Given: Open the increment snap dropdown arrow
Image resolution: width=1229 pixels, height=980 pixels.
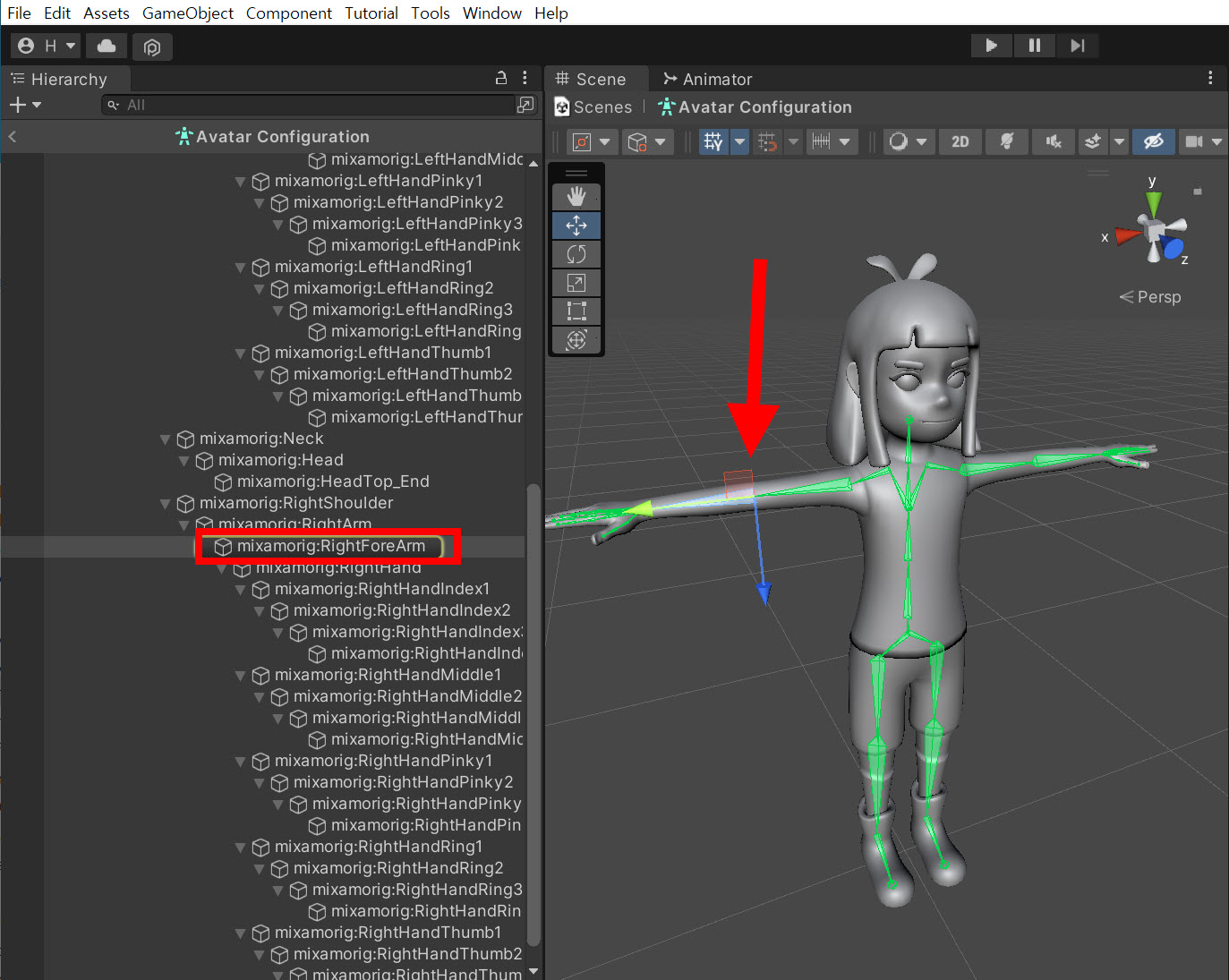Looking at the screenshot, I should [844, 141].
